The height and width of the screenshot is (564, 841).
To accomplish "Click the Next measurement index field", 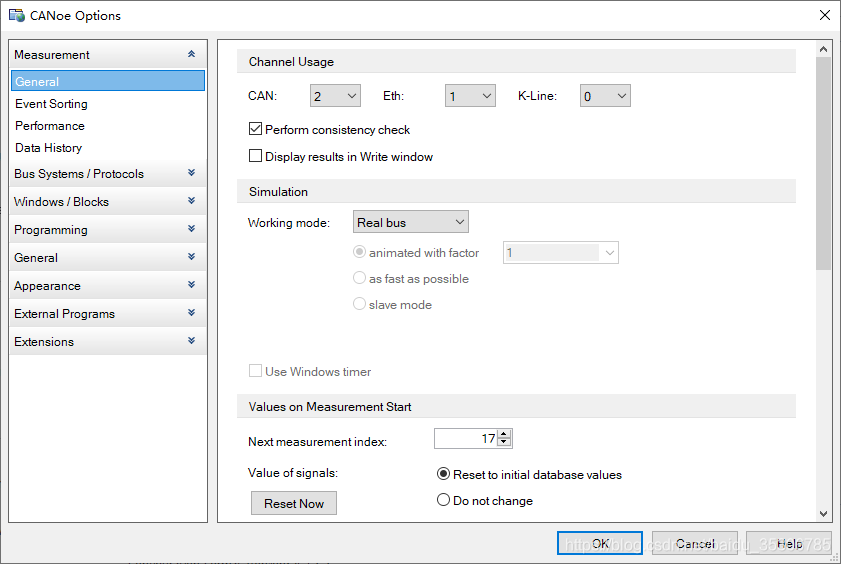I will 466,439.
